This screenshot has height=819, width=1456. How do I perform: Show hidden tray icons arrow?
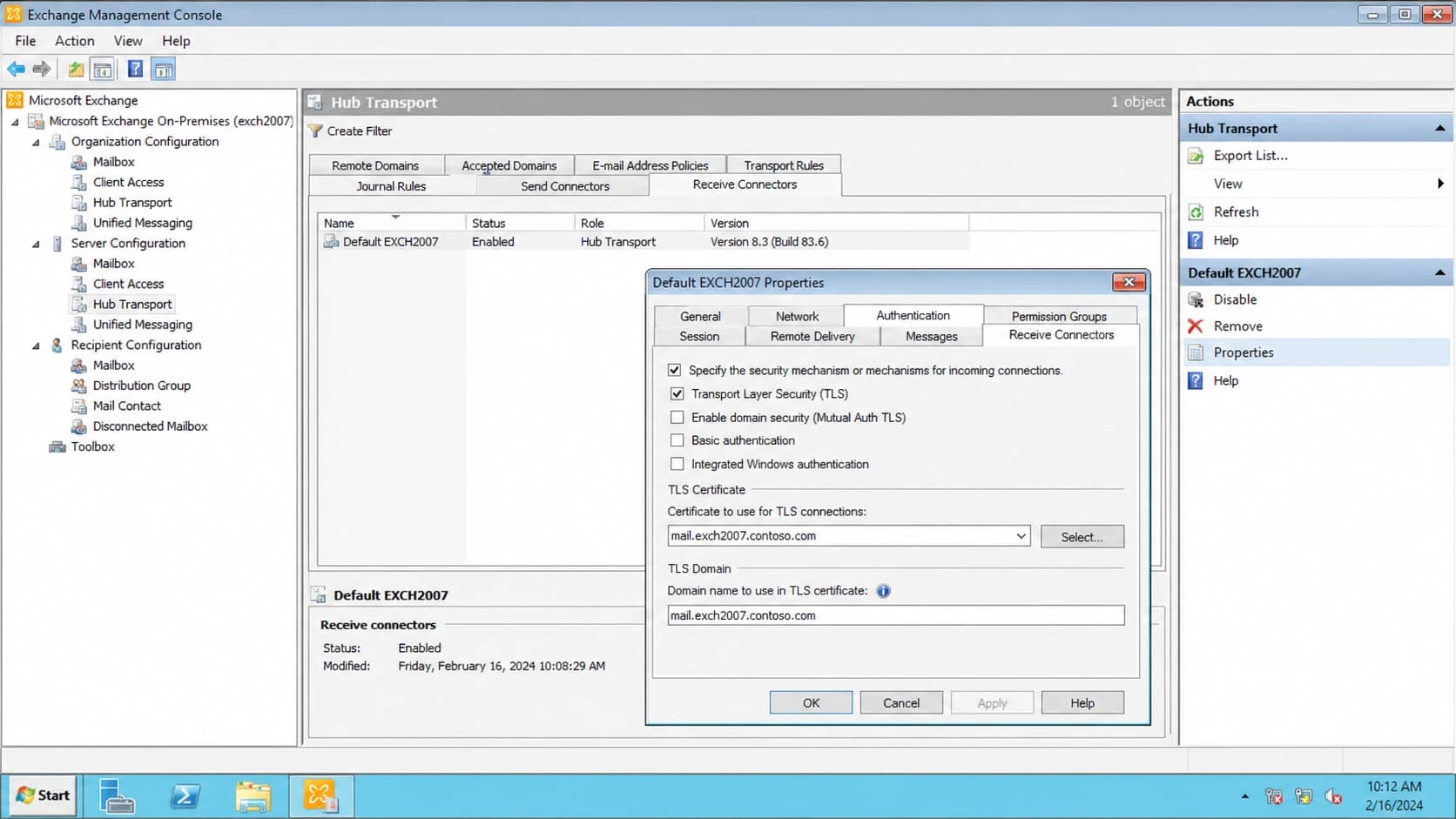point(1244,796)
